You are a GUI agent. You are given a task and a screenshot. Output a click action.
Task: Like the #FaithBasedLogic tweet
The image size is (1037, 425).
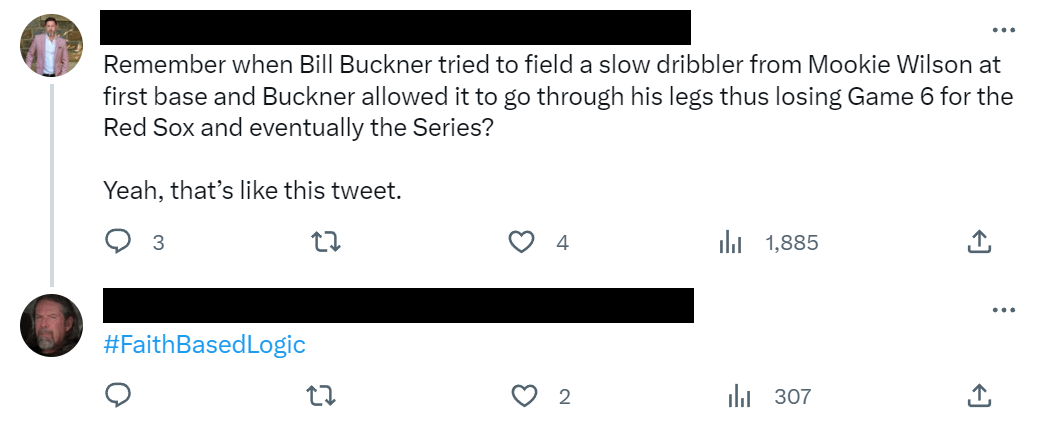[524, 397]
